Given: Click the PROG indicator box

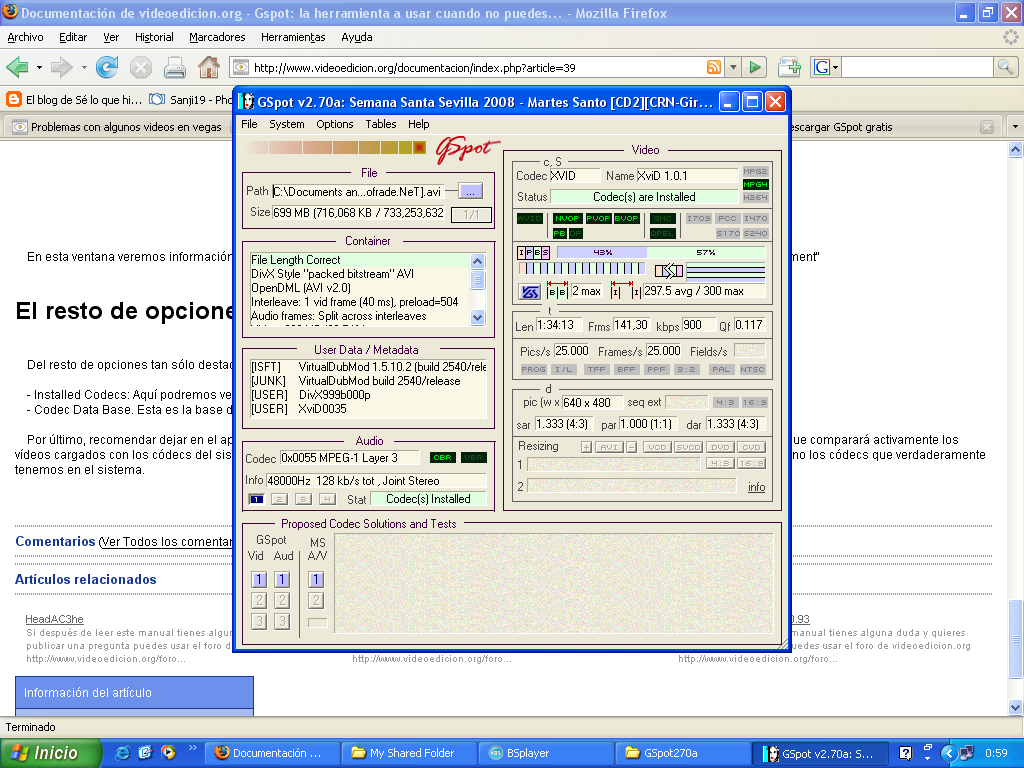Looking at the screenshot, I should tap(533, 369).
